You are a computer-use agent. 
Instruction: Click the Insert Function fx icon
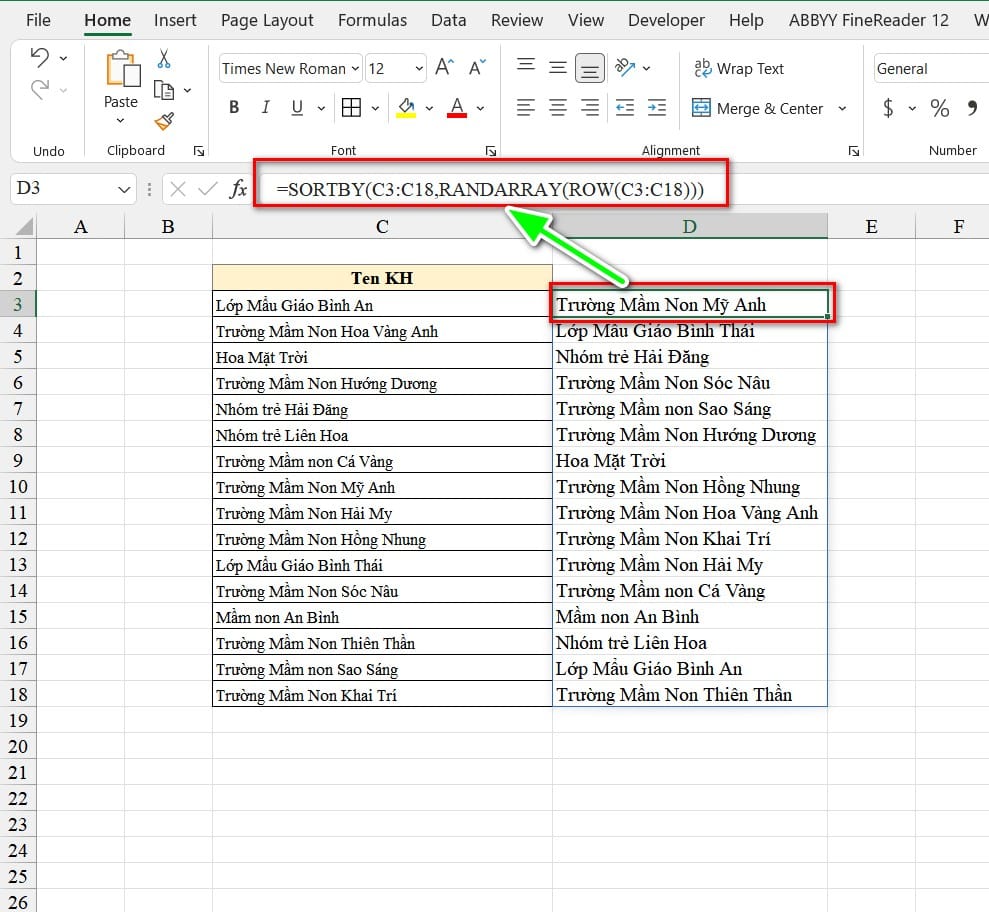(238, 189)
